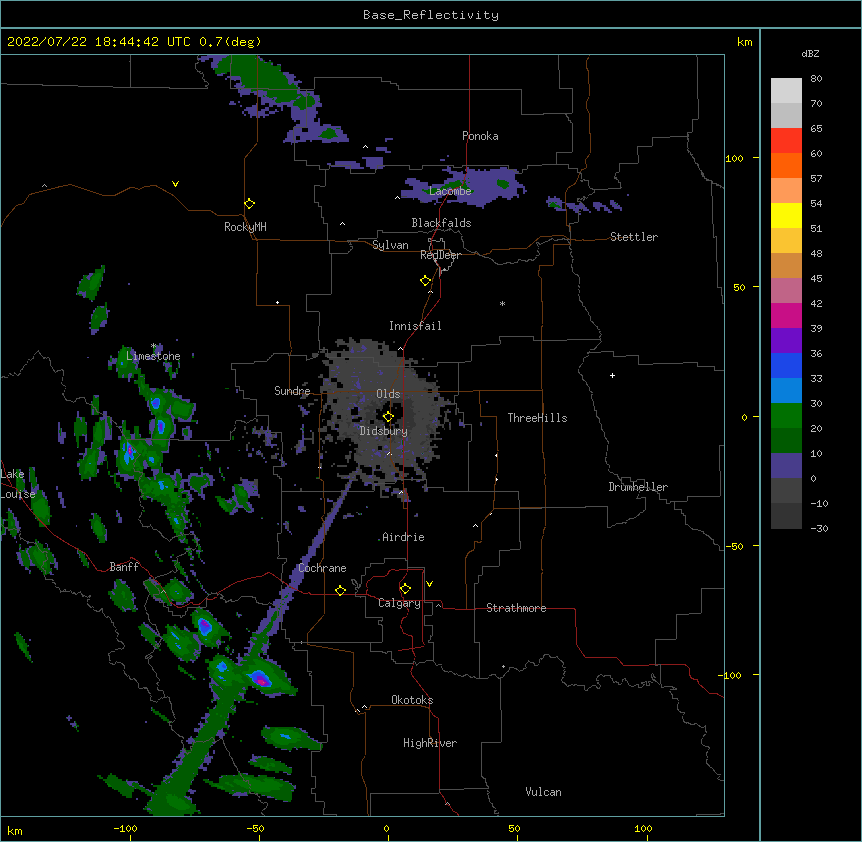Click the km unit label at bottom left
This screenshot has width=862, height=842.
tap(15, 830)
